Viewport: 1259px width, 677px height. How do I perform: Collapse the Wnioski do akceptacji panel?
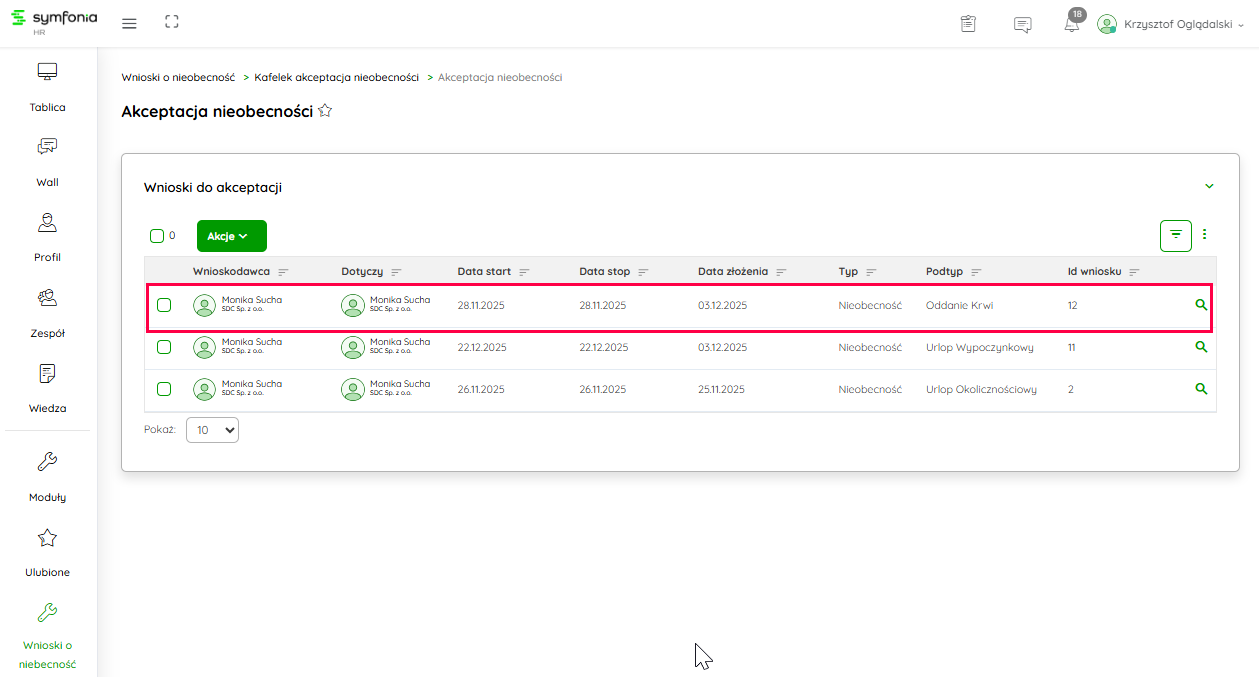(1209, 187)
